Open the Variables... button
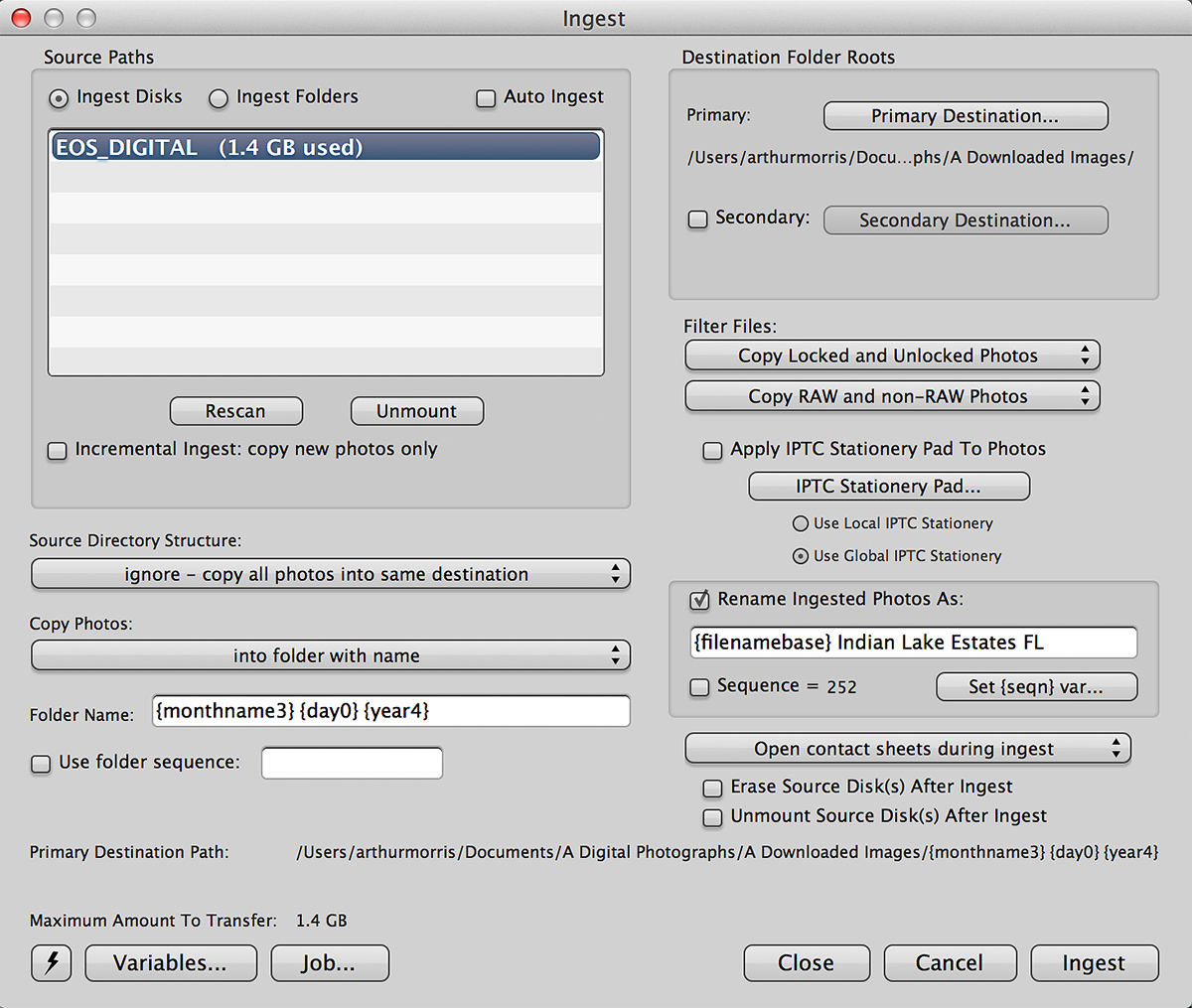The width and height of the screenshot is (1192, 1008). pos(171,963)
